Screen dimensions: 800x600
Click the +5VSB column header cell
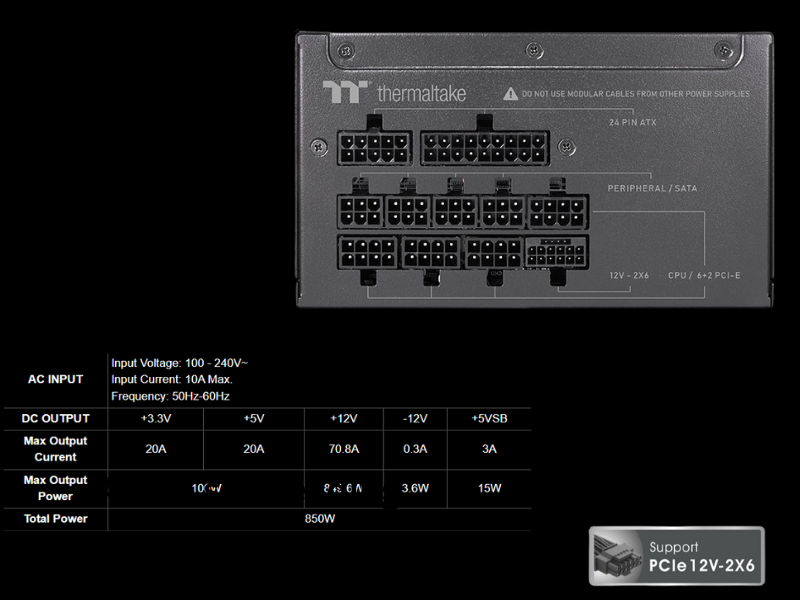point(489,419)
